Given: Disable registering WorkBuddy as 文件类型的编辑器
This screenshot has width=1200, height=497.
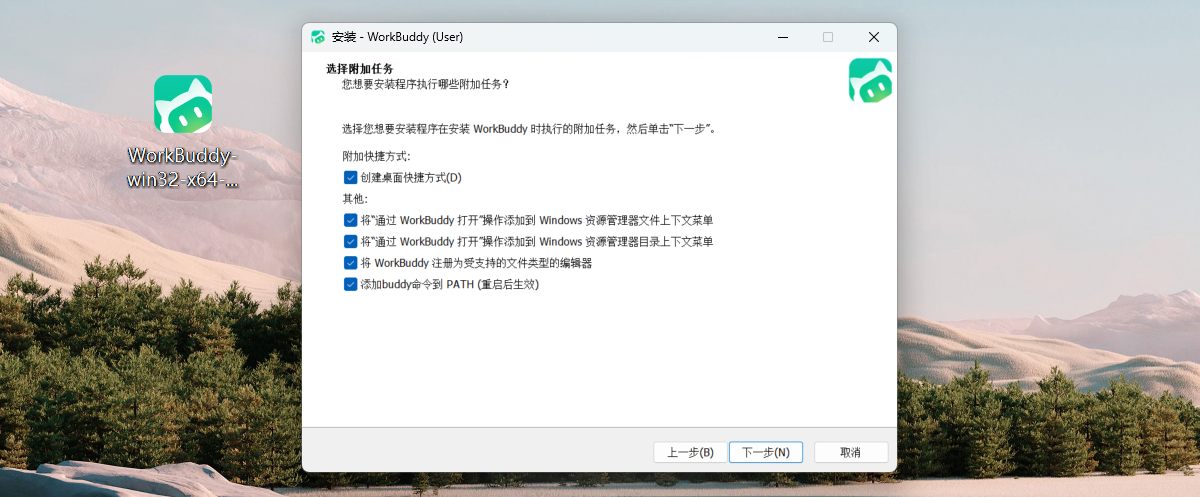Looking at the screenshot, I should click(x=350, y=263).
